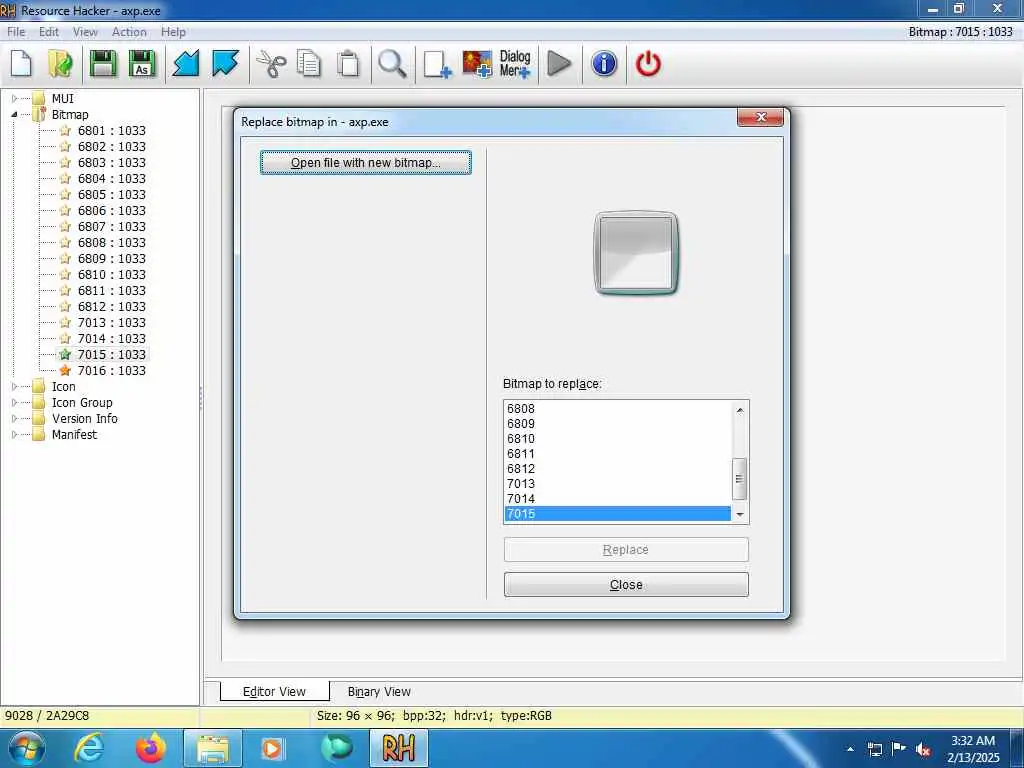
Task: Click the Save As disk icon
Action: tap(142, 64)
